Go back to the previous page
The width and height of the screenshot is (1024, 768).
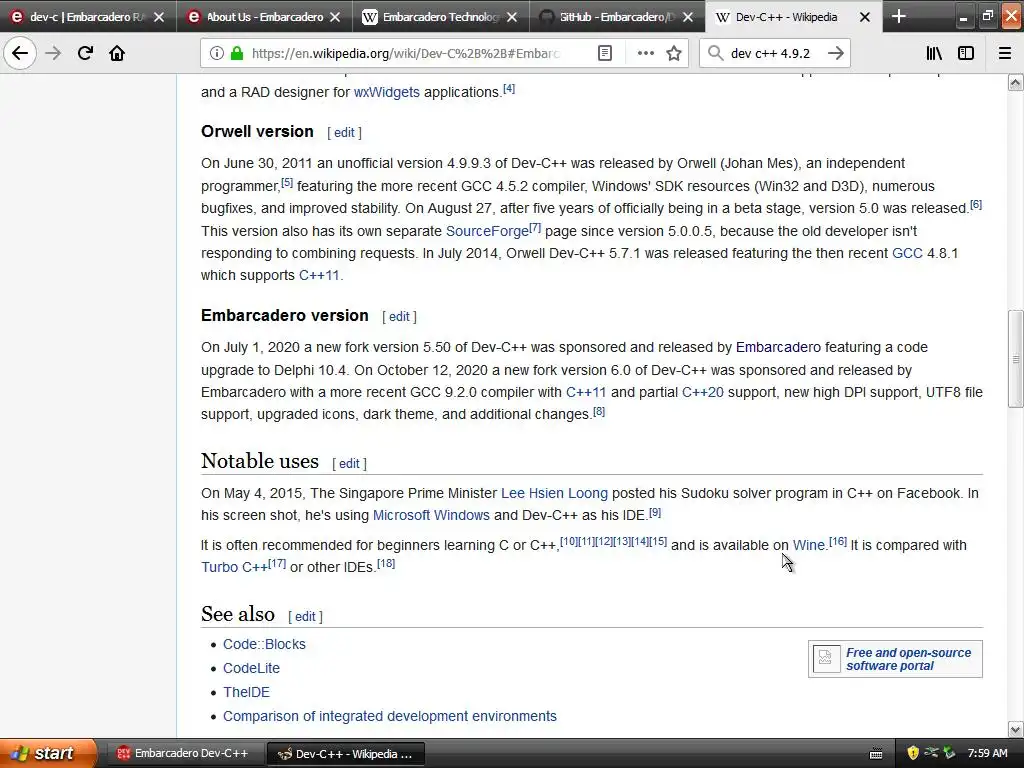point(20,53)
